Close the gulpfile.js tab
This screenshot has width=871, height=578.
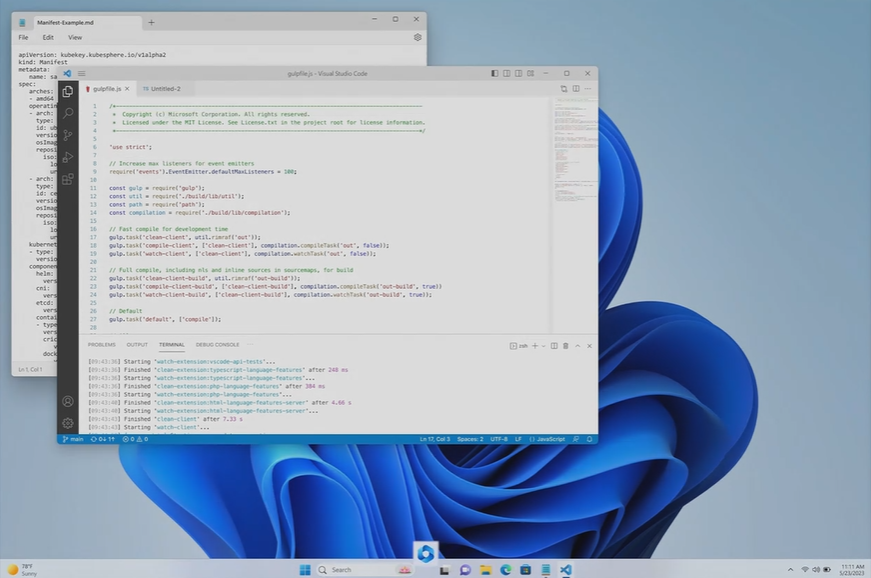(127, 89)
